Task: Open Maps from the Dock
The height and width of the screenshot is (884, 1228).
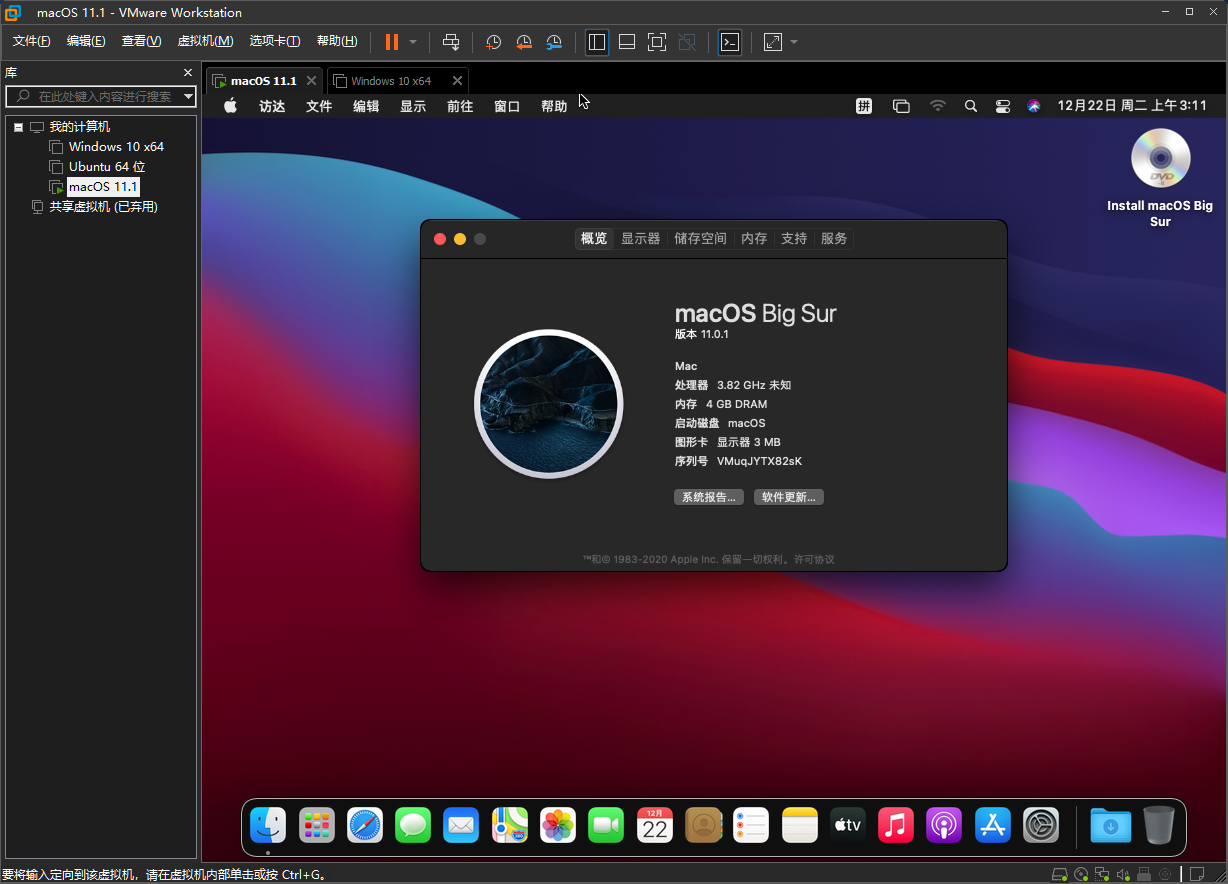Action: tap(510, 825)
